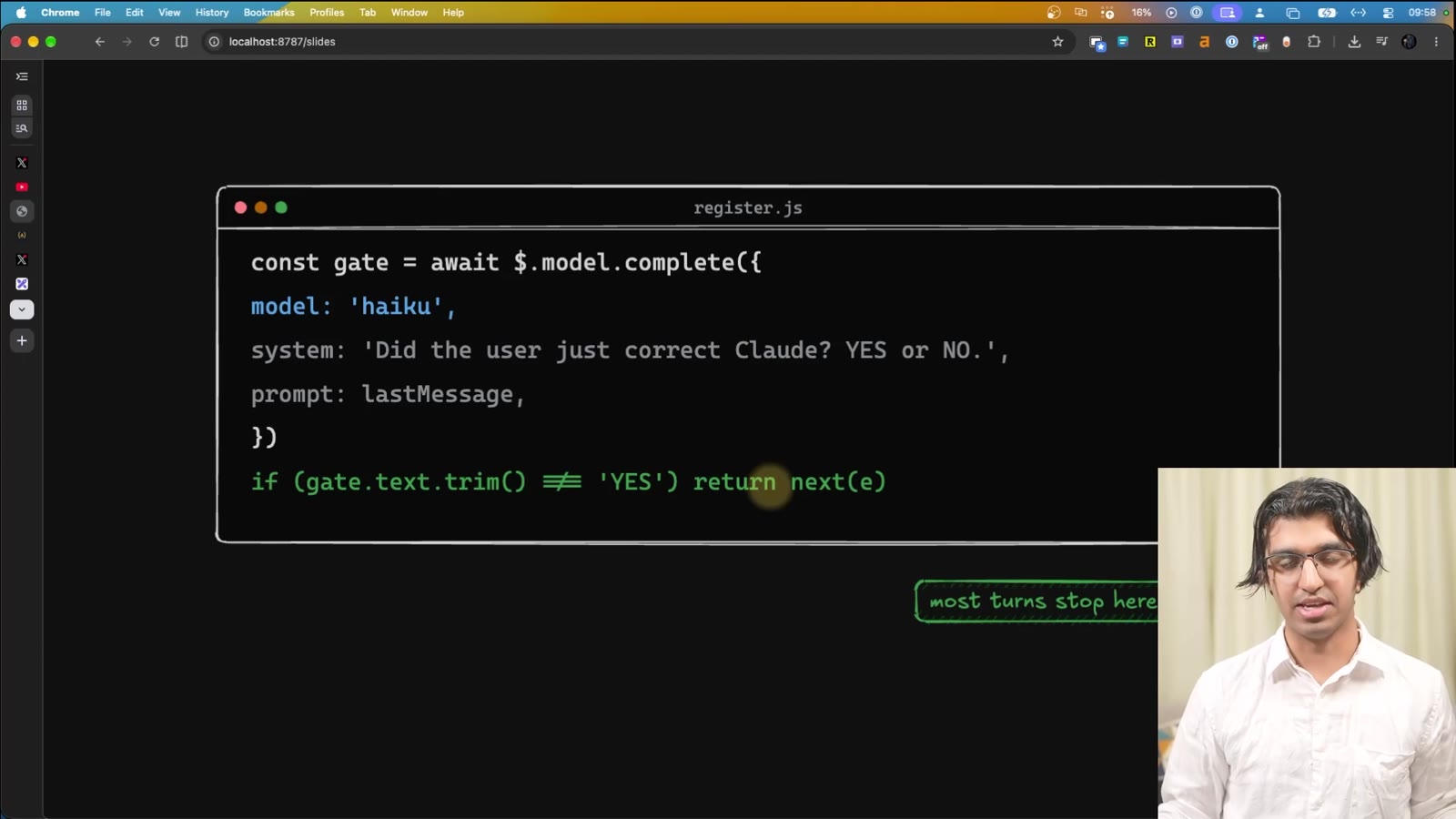Screen dimensions: 1456x819
Task: Select the active globe tab in sidebar
Action: tap(22, 211)
